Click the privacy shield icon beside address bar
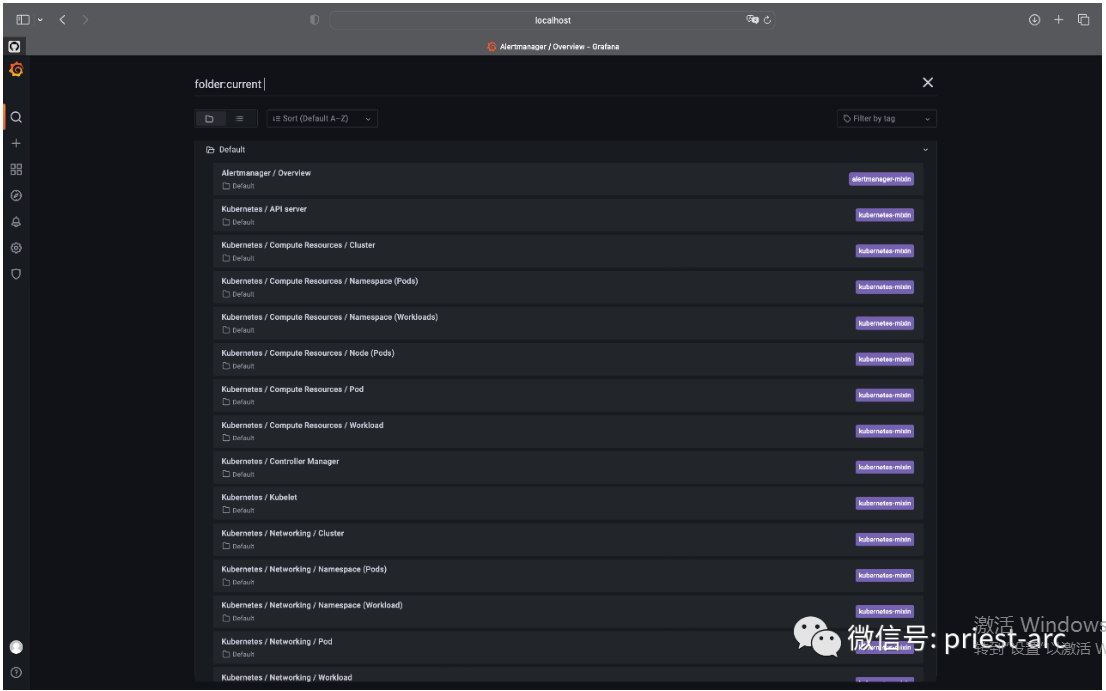The width and height of the screenshot is (1106, 691). tap(315, 20)
